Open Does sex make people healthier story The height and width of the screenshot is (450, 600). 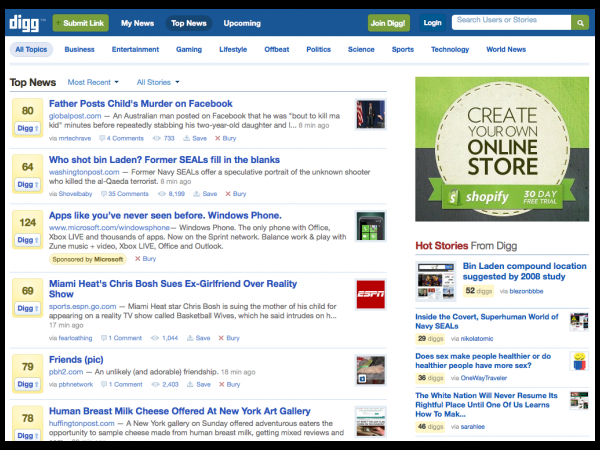[x=483, y=361]
